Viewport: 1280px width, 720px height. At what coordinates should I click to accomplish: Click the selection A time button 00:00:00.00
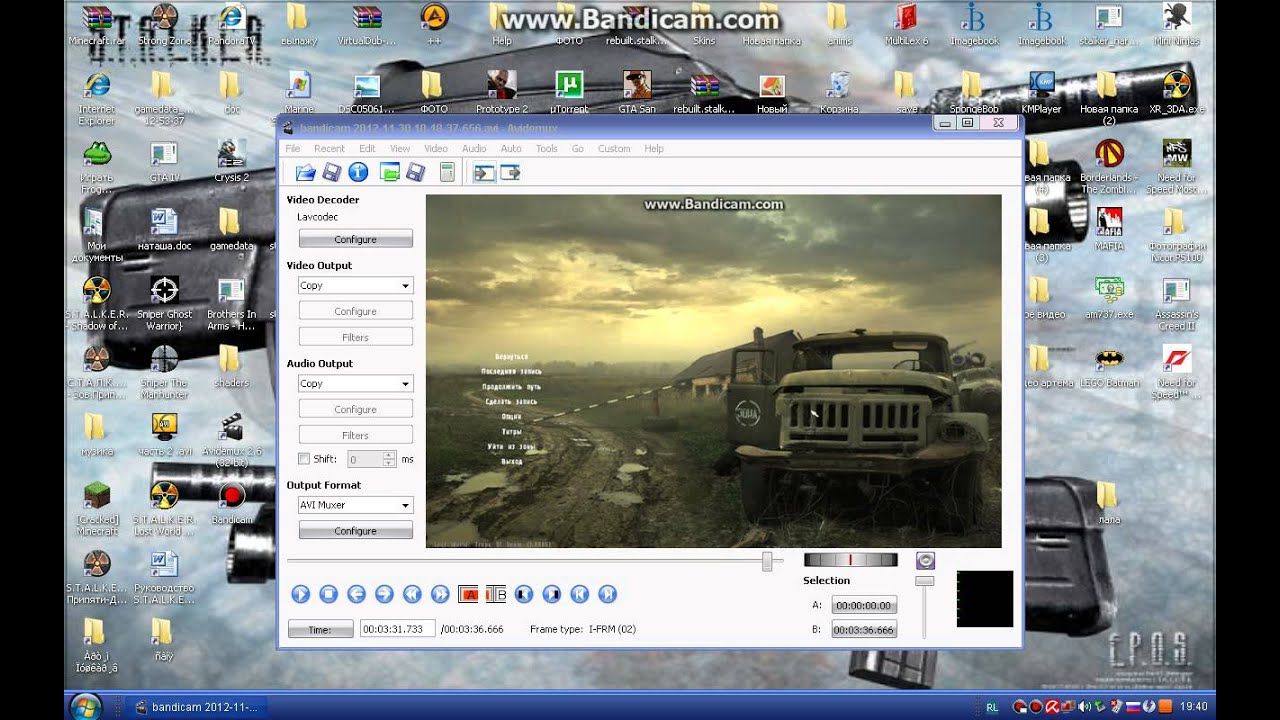[864, 605]
